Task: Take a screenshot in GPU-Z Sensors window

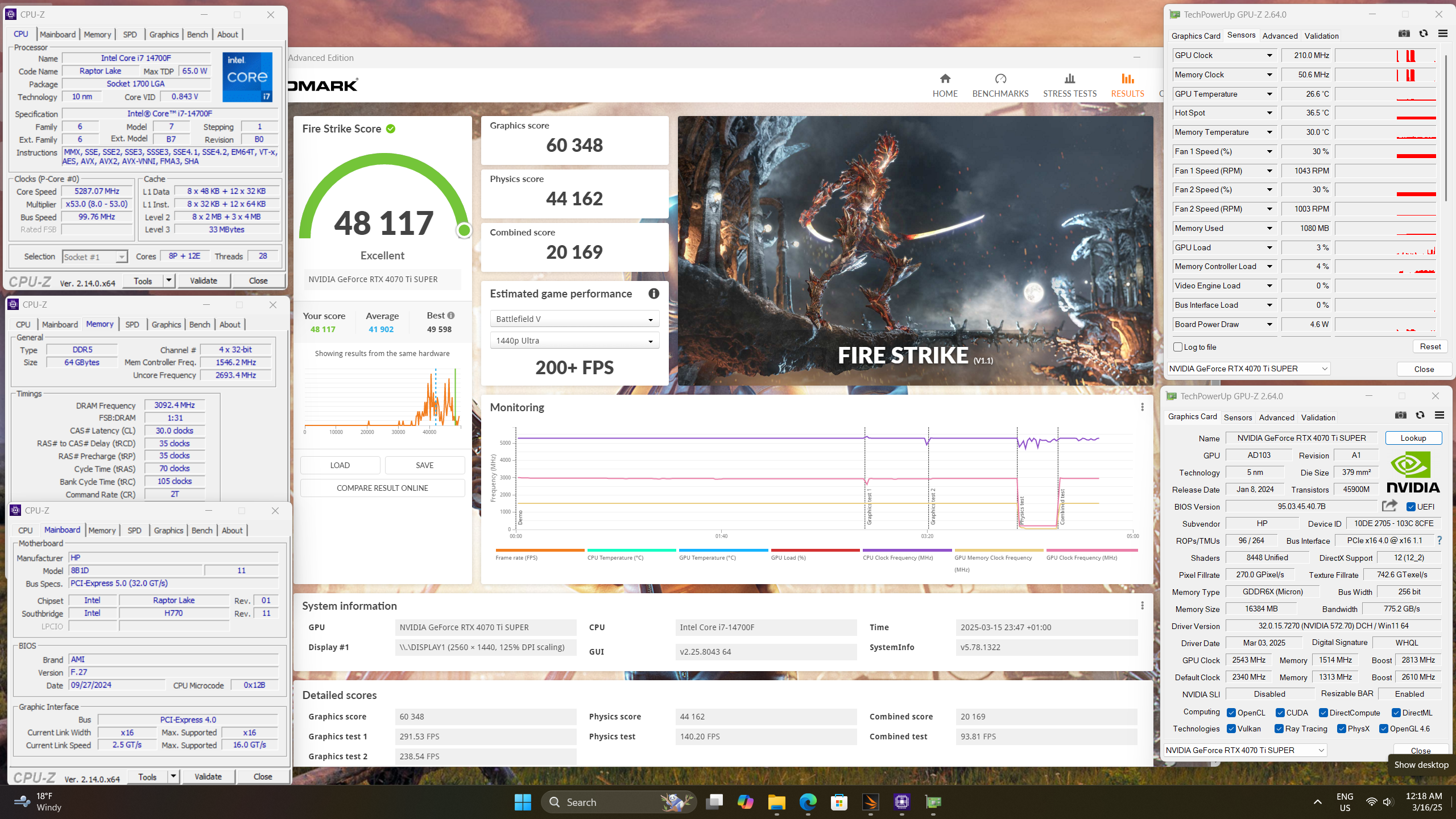Action: (1404, 34)
